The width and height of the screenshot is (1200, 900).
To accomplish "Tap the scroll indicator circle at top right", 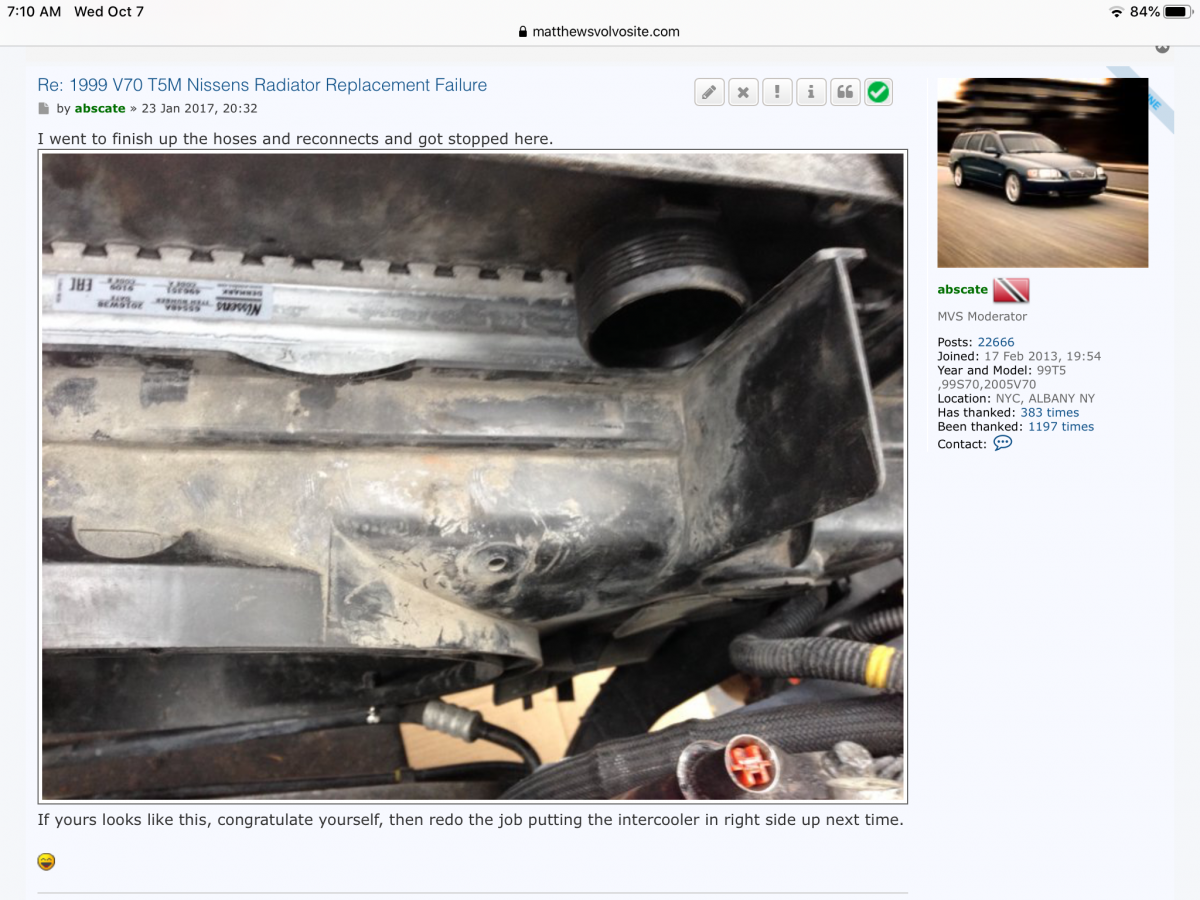I will point(1162,46).
